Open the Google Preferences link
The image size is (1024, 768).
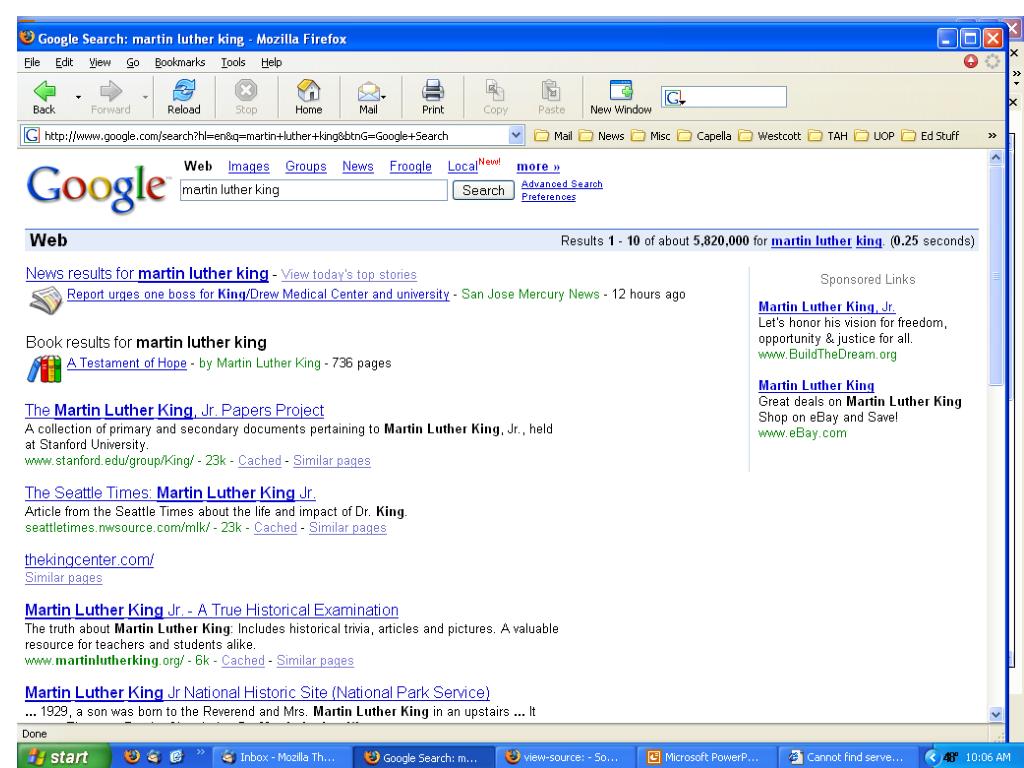tap(549, 197)
